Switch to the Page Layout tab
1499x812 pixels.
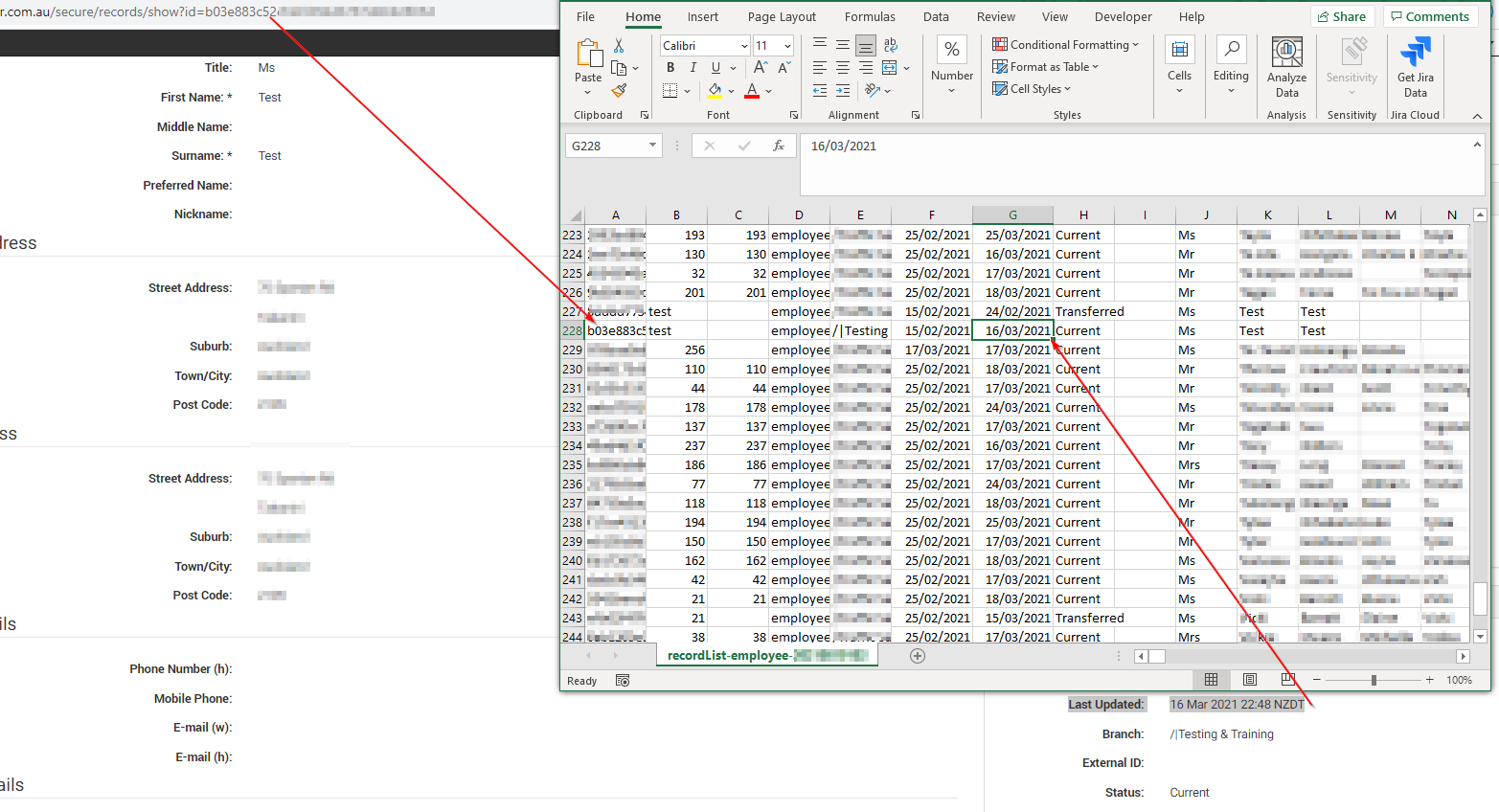tap(782, 16)
